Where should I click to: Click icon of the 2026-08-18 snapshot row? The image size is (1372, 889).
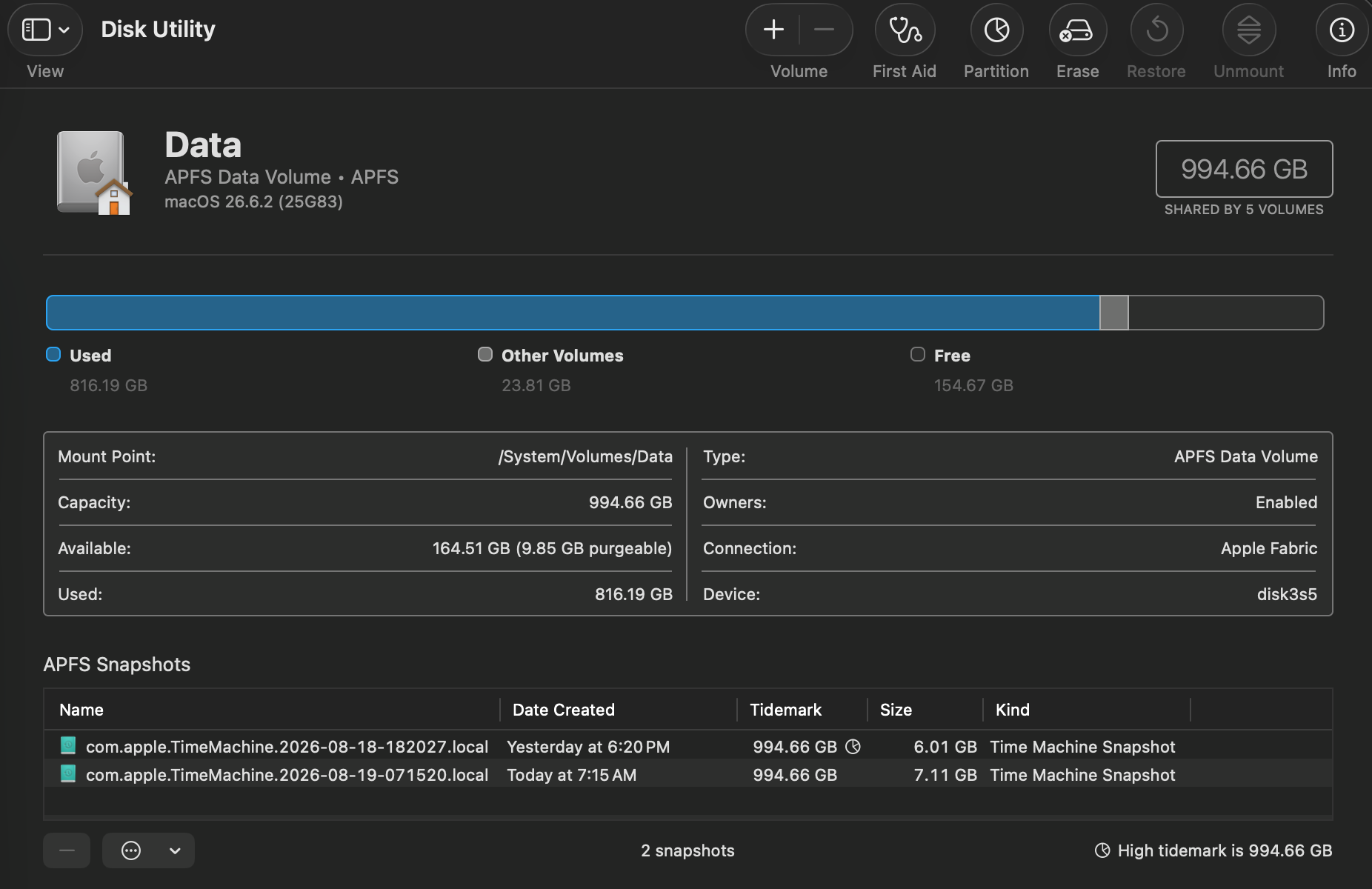click(68, 745)
